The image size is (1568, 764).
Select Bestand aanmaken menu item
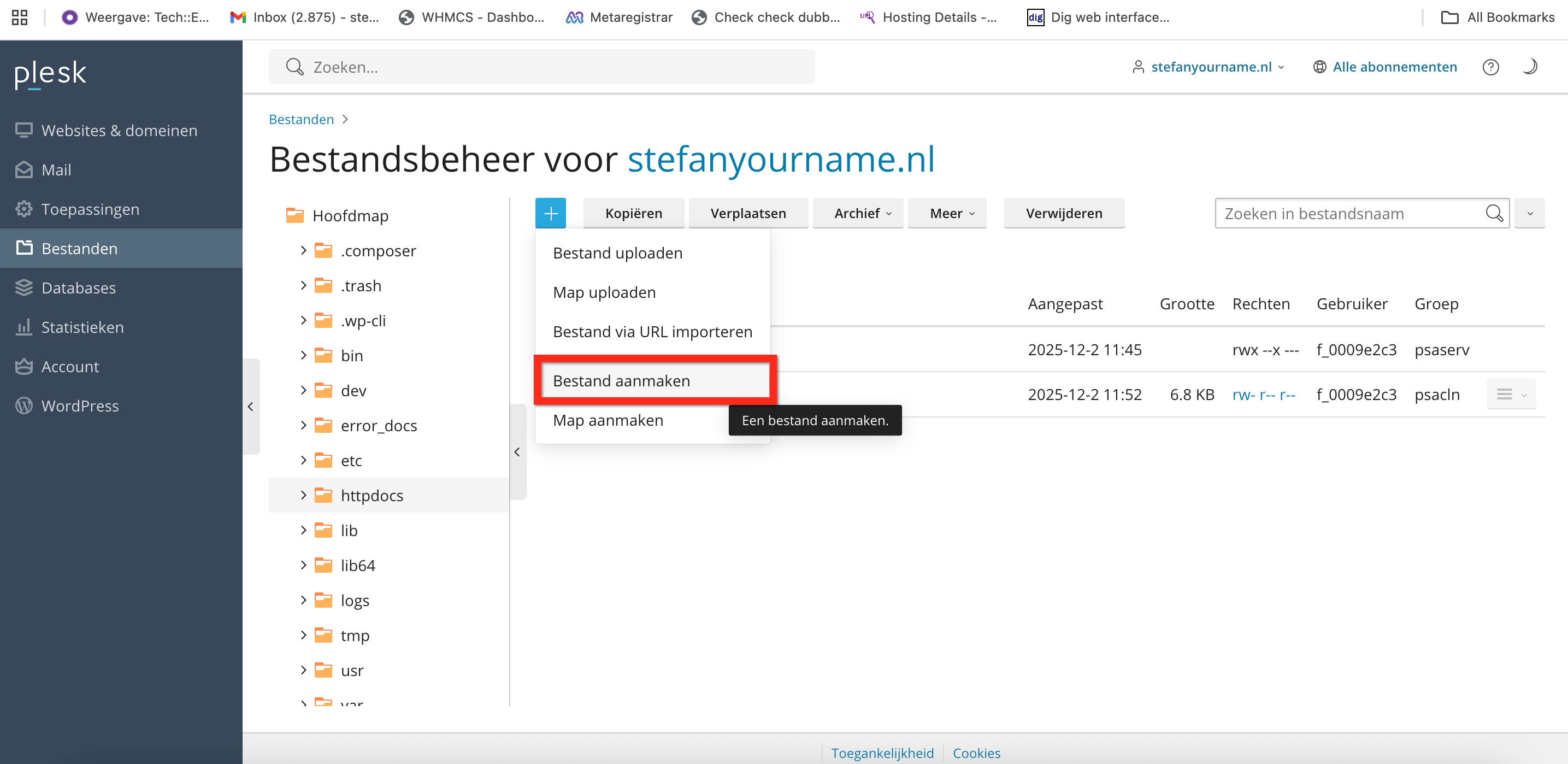[622, 380]
